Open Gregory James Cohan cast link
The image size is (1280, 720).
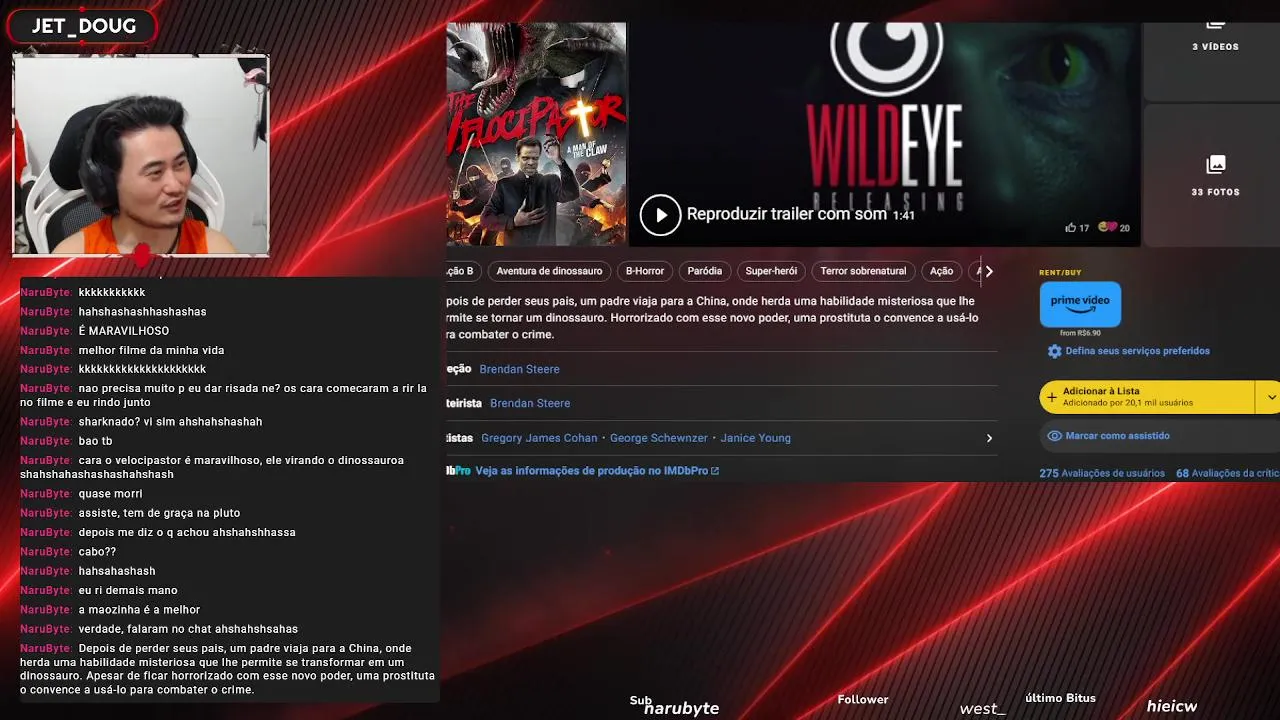539,438
